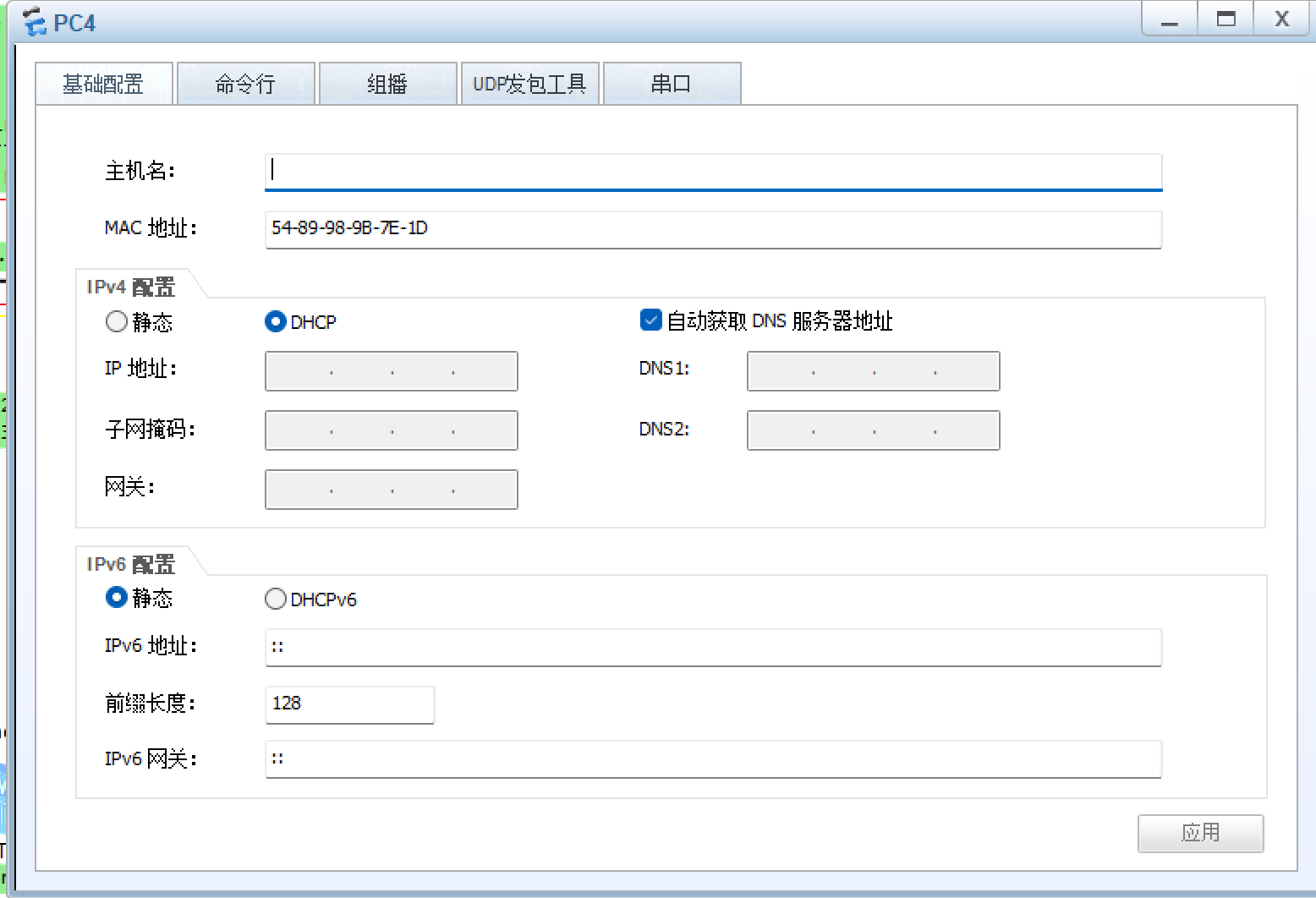Click the IPv4 IP 地址 field
Screen dimensions: 1316x898
(x=392, y=371)
